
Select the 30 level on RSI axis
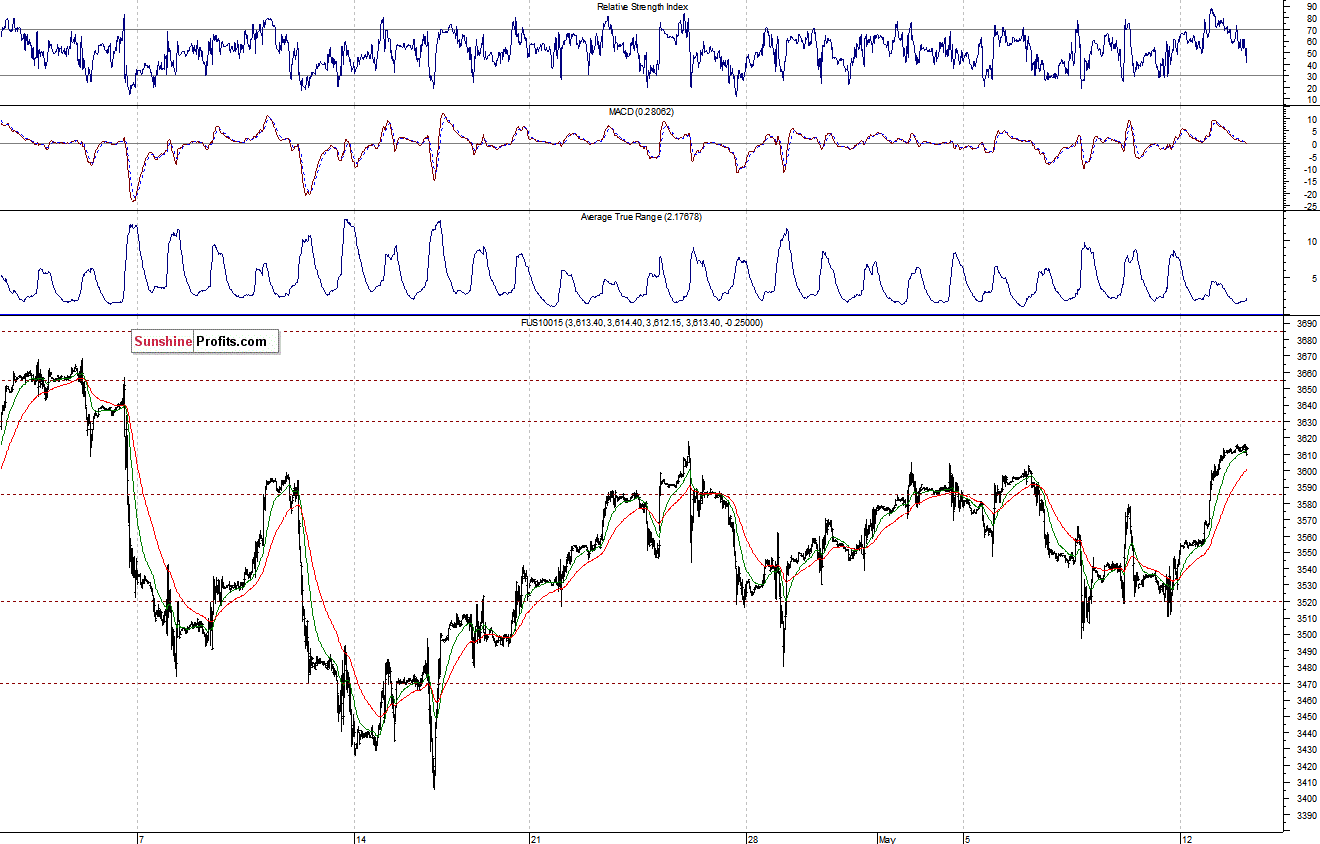click(1311, 76)
